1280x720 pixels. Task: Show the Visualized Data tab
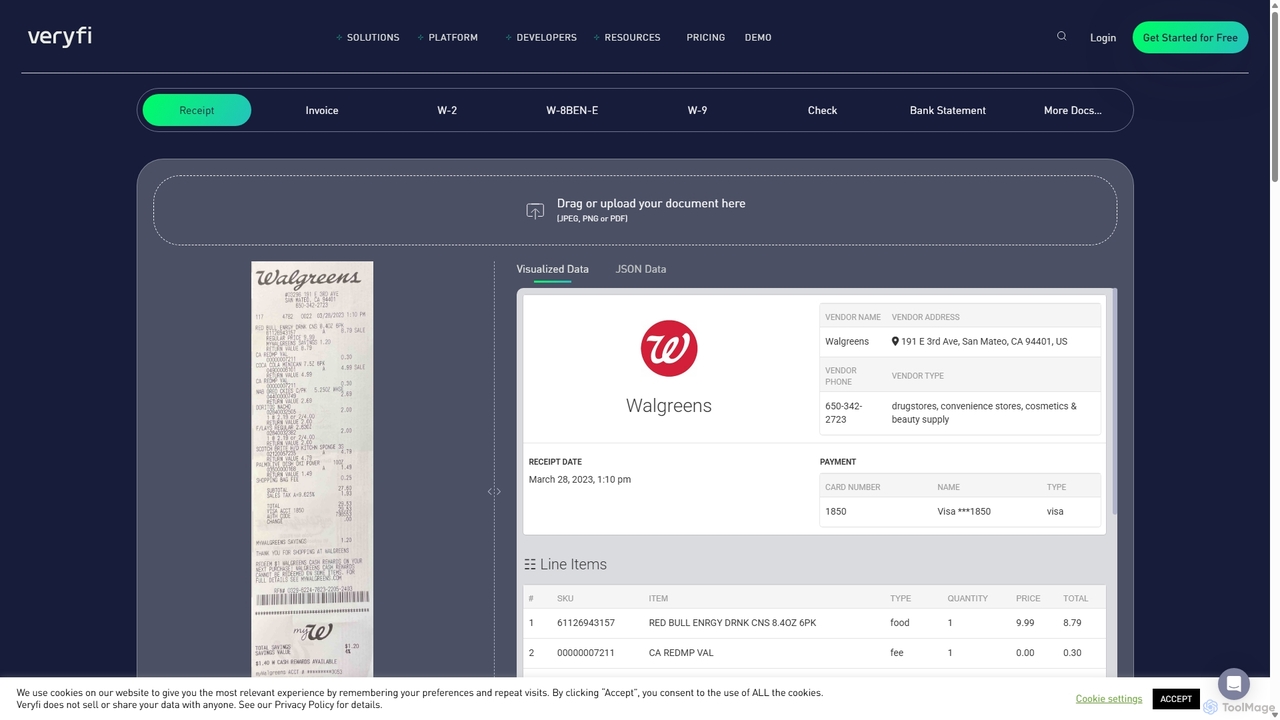pyautogui.click(x=552, y=269)
